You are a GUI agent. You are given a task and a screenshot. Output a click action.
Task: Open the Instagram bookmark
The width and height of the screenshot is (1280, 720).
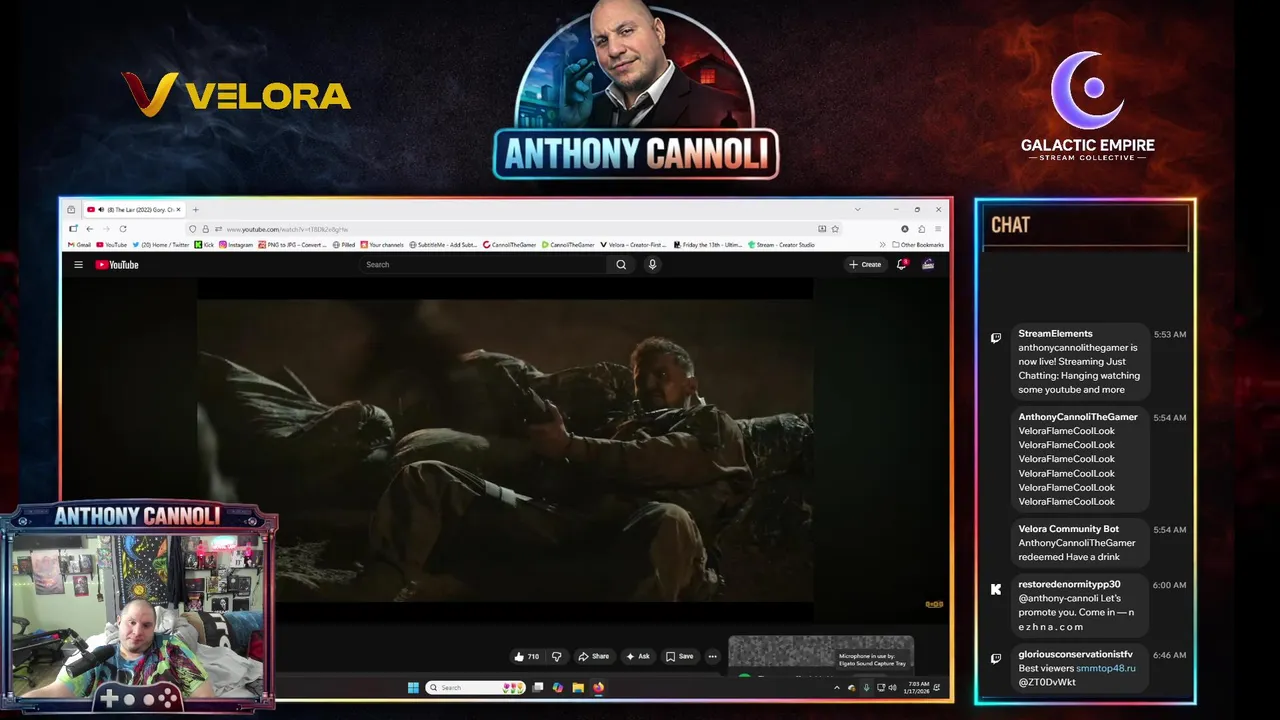235,245
